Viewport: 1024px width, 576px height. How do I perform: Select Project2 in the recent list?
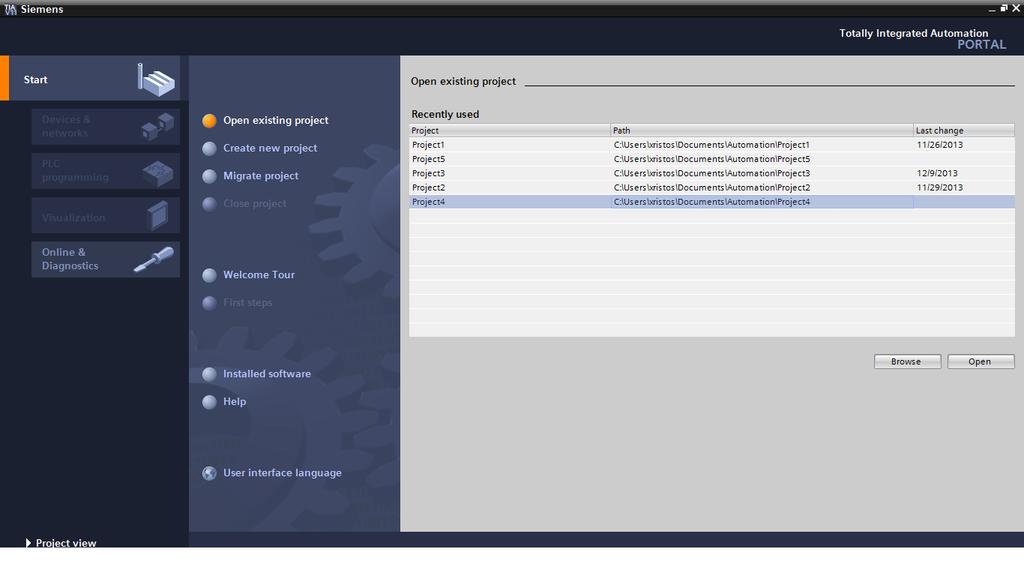pyautogui.click(x=428, y=188)
